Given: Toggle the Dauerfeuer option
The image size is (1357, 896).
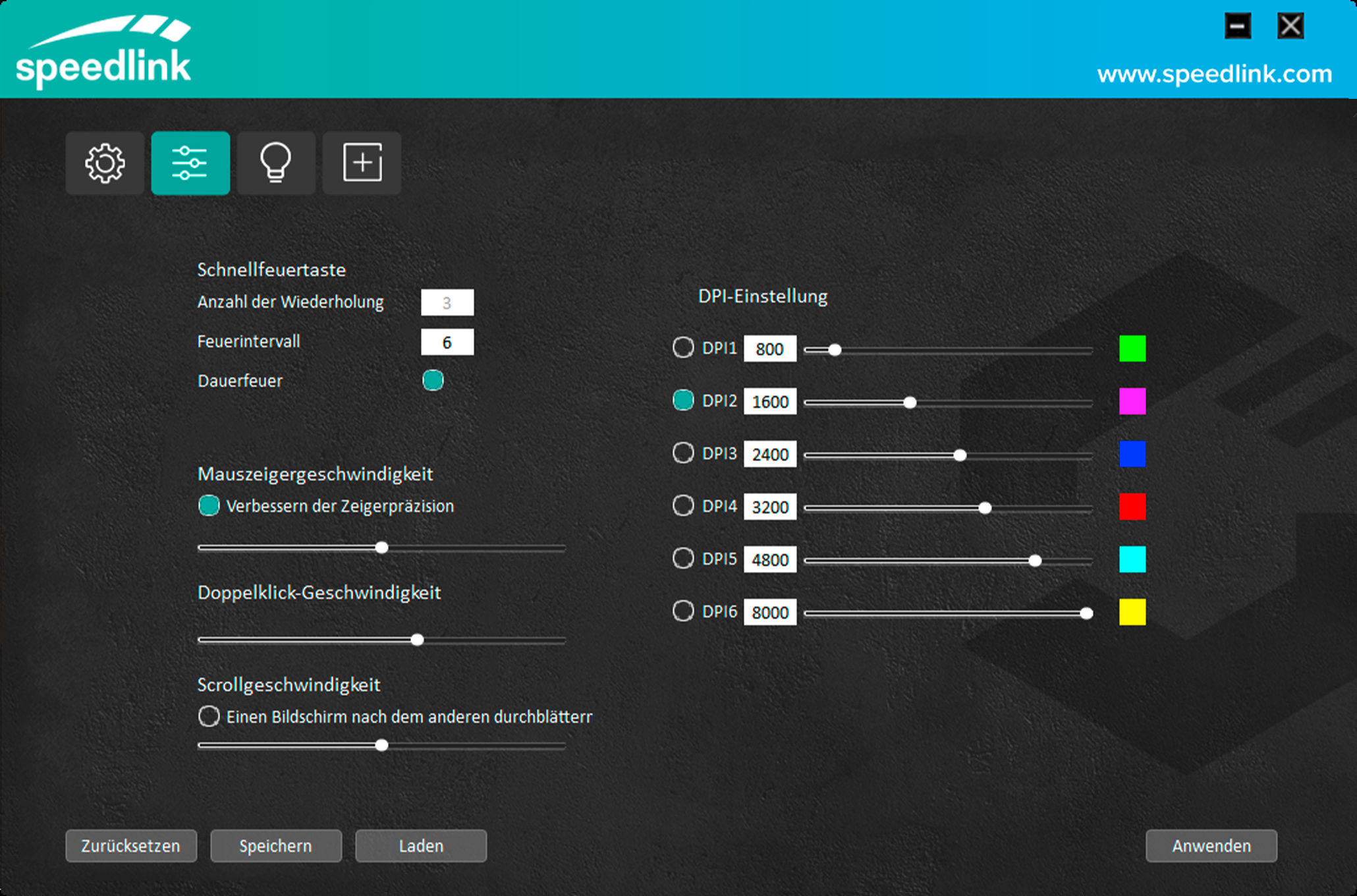Looking at the screenshot, I should 433,380.
